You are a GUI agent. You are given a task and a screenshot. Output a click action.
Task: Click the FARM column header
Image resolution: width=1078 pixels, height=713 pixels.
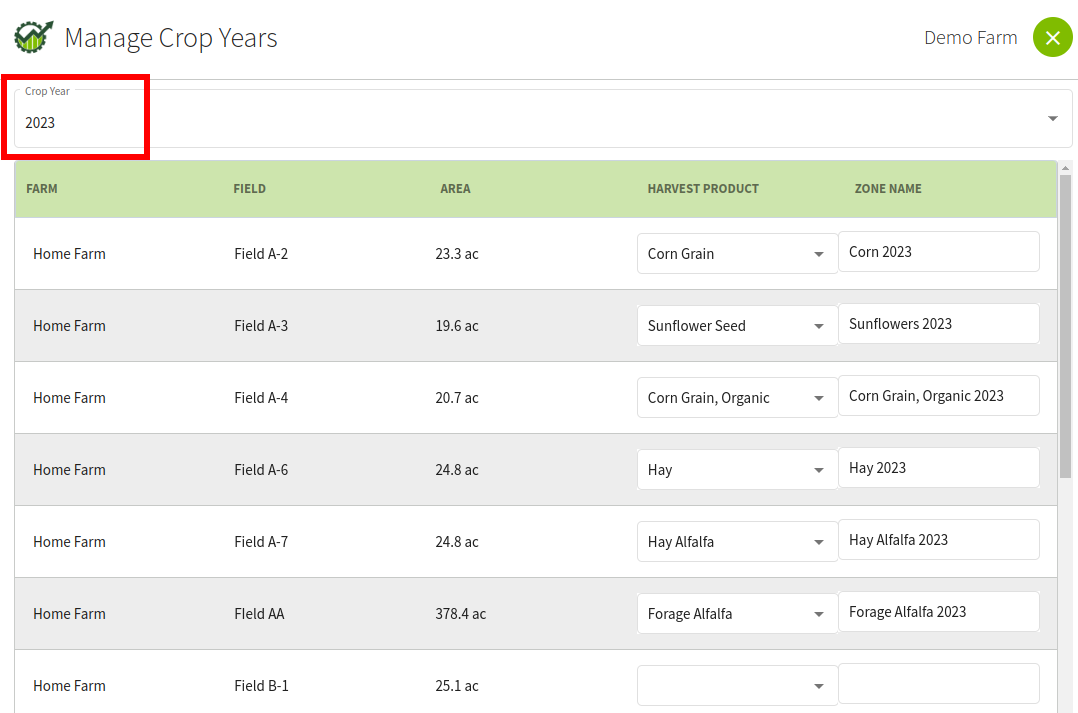[42, 188]
